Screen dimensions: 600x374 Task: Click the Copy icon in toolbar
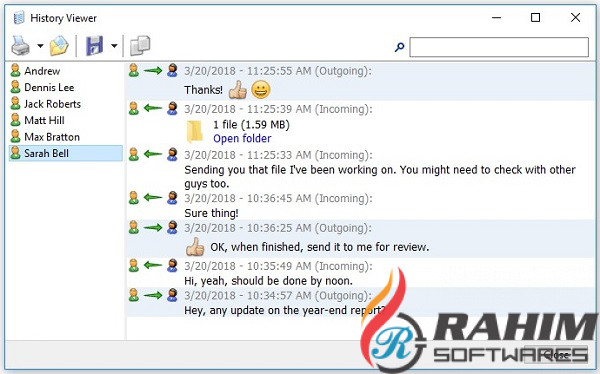click(140, 46)
